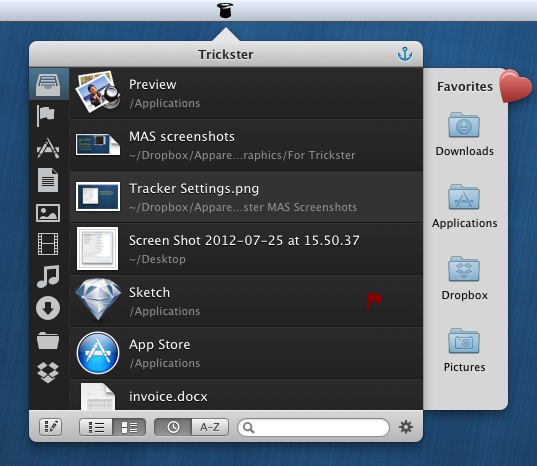
Task: Click the Pictures label in Favorites
Action: click(464, 367)
